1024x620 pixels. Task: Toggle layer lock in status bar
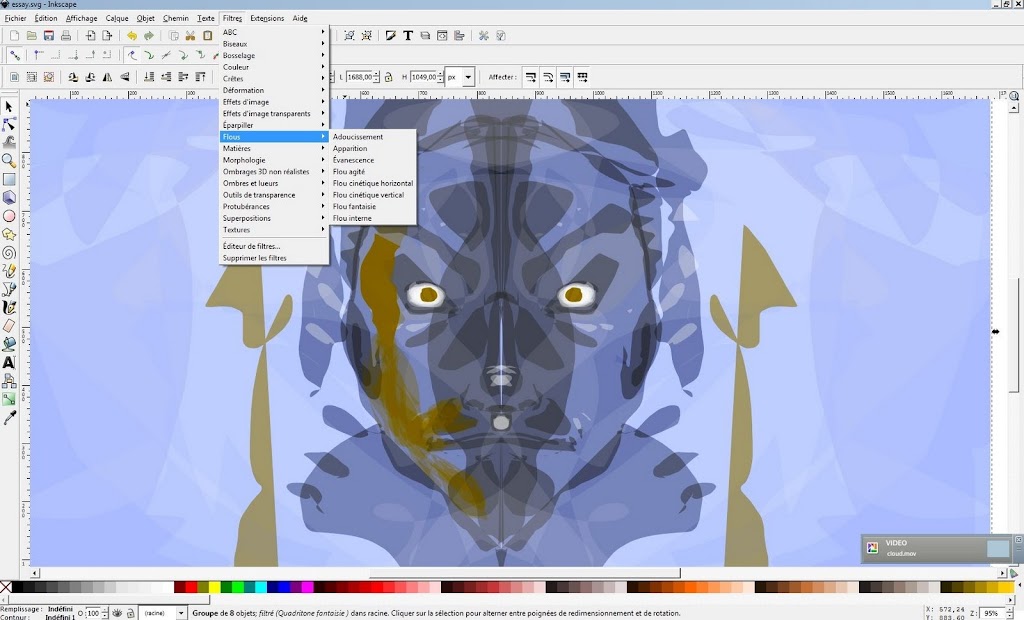pyautogui.click(x=131, y=613)
